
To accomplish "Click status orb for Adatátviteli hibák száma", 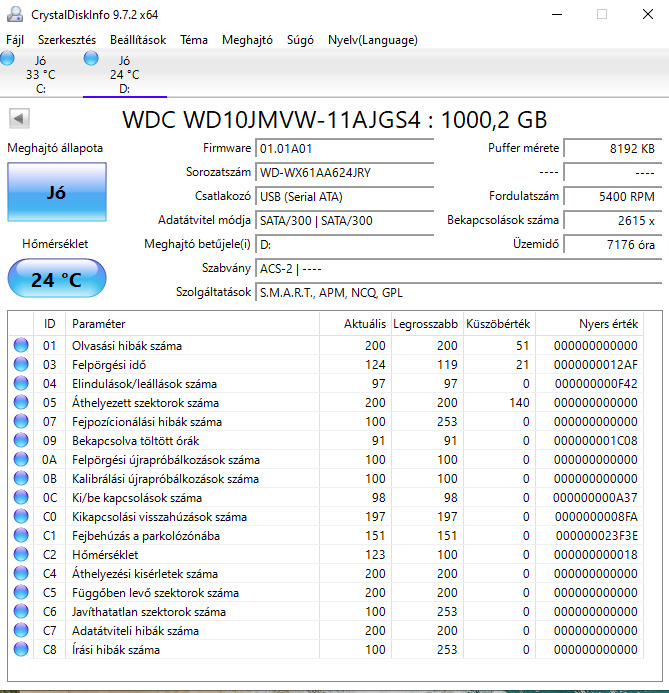I will point(21,630).
